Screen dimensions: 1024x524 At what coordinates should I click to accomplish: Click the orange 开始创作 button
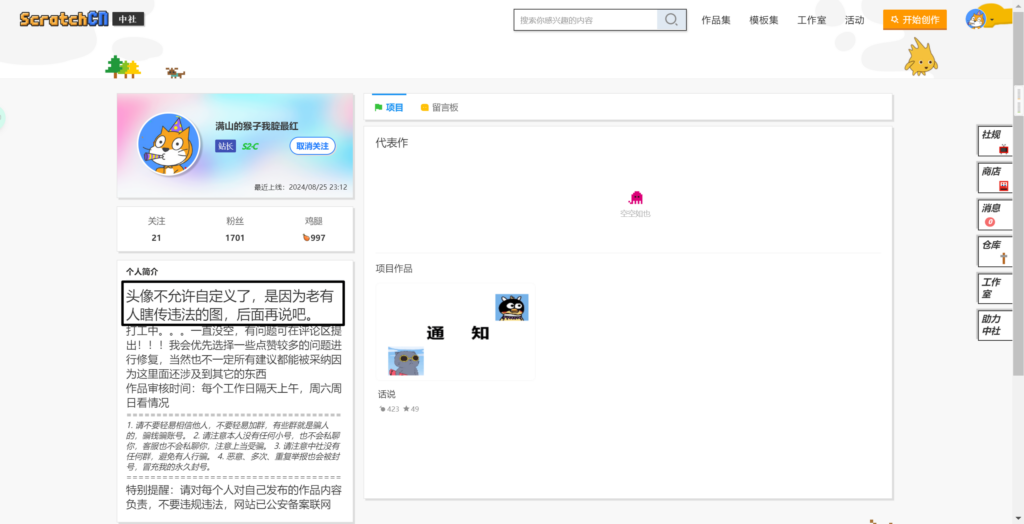click(x=914, y=20)
